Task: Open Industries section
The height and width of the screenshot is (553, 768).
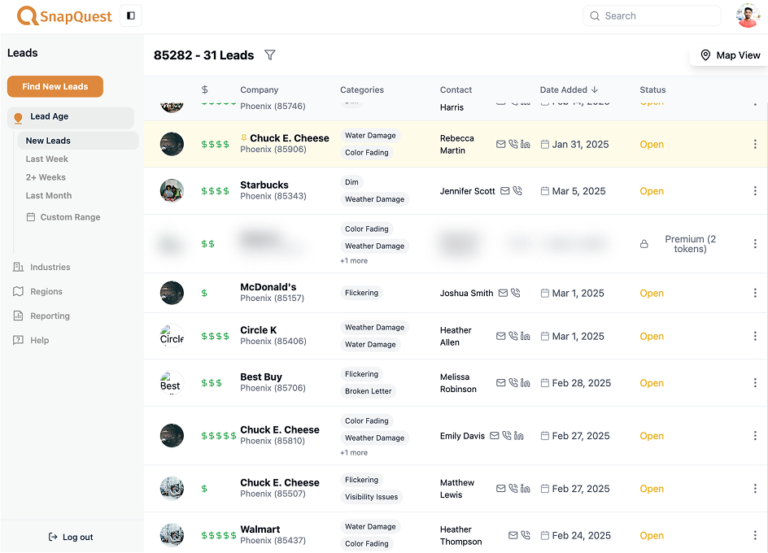Action: pos(42,267)
